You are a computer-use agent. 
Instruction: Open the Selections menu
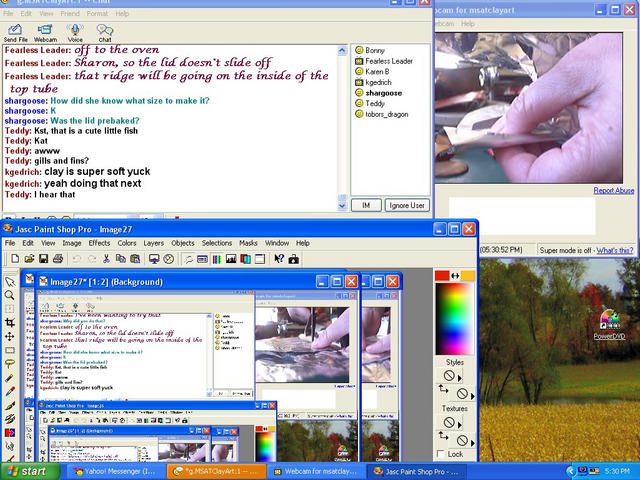click(217, 243)
